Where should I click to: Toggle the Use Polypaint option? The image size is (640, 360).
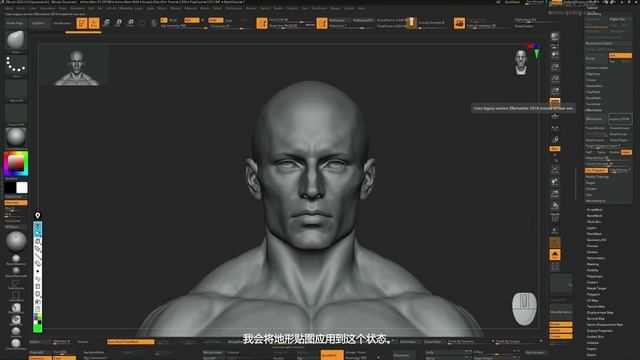point(596,170)
